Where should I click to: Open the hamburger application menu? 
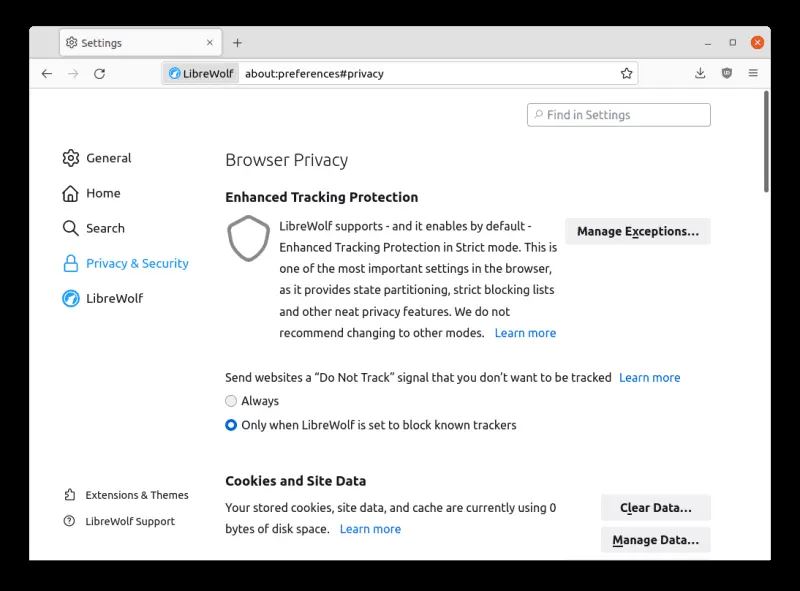(753, 73)
